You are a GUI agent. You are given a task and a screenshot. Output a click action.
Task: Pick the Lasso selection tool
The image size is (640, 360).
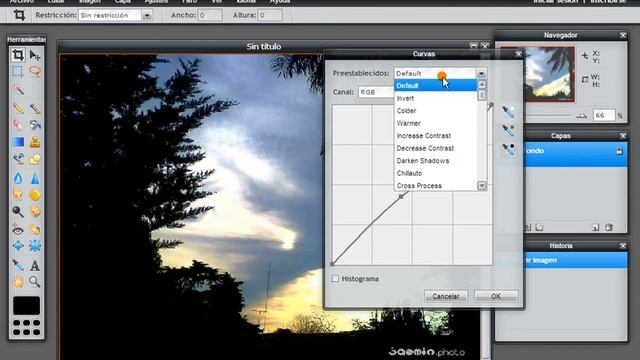tap(35, 71)
